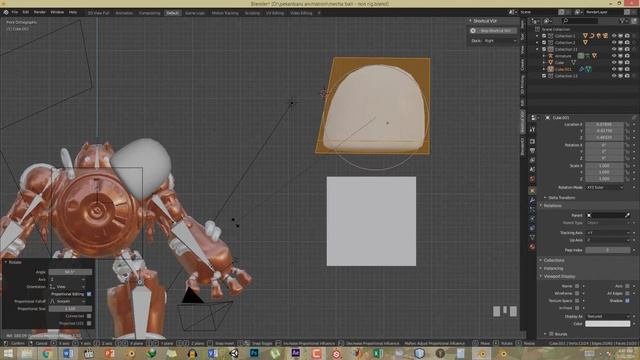Switch to the Animation workspace tab

pyautogui.click(x=124, y=13)
